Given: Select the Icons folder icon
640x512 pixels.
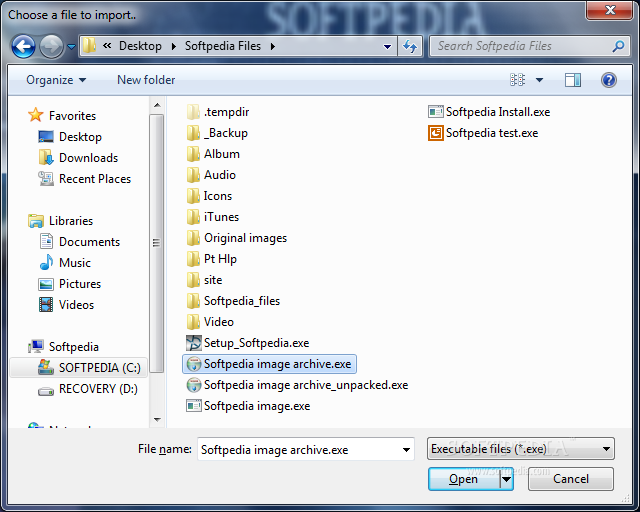Looking at the screenshot, I should click(193, 196).
